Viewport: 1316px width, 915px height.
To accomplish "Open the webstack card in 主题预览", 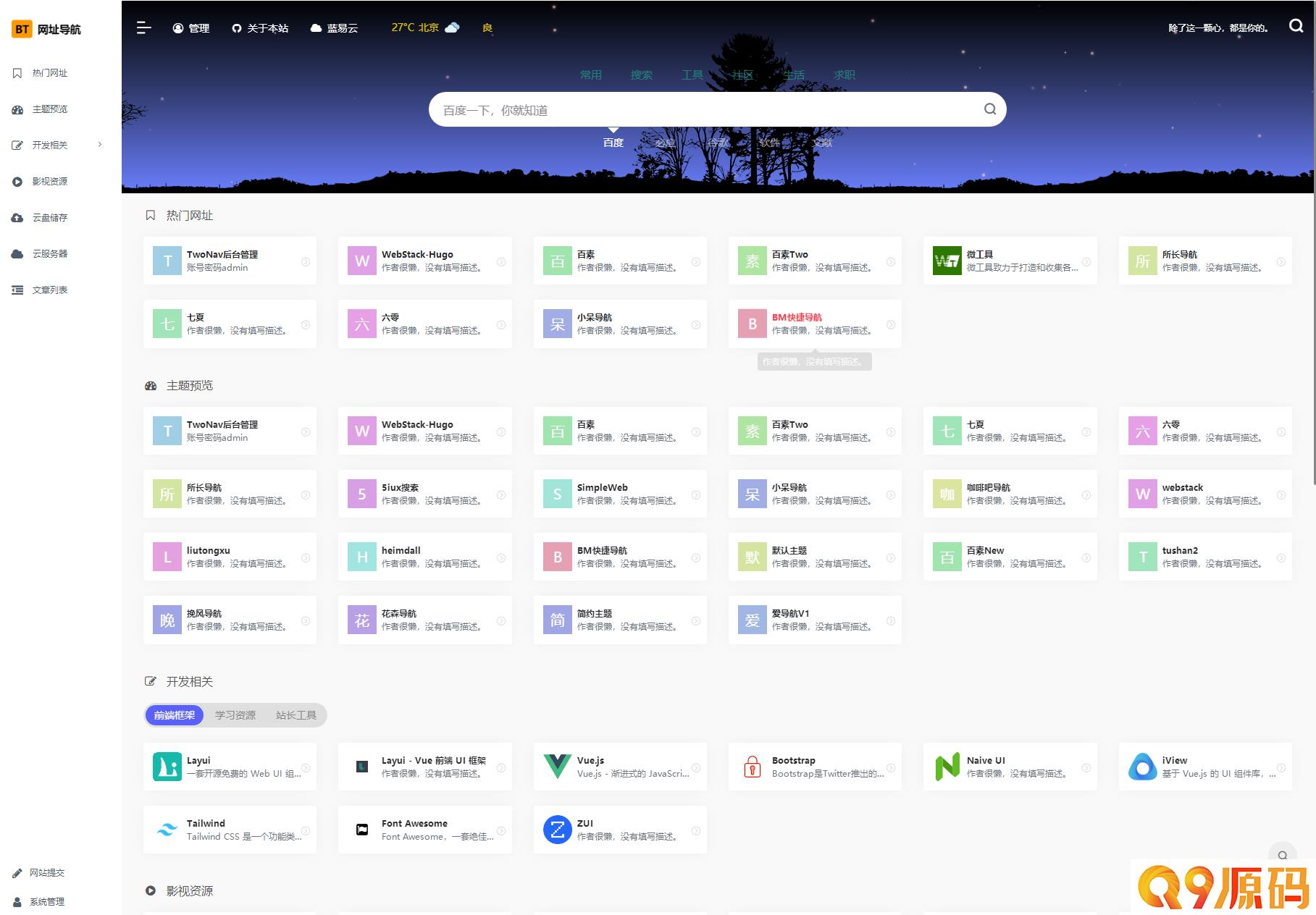I will [x=1205, y=494].
